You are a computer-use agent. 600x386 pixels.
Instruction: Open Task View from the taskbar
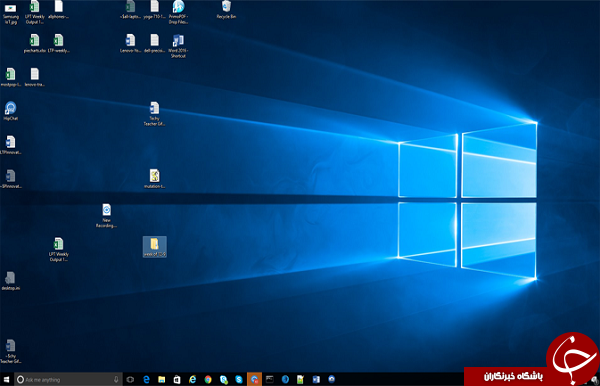click(130, 379)
